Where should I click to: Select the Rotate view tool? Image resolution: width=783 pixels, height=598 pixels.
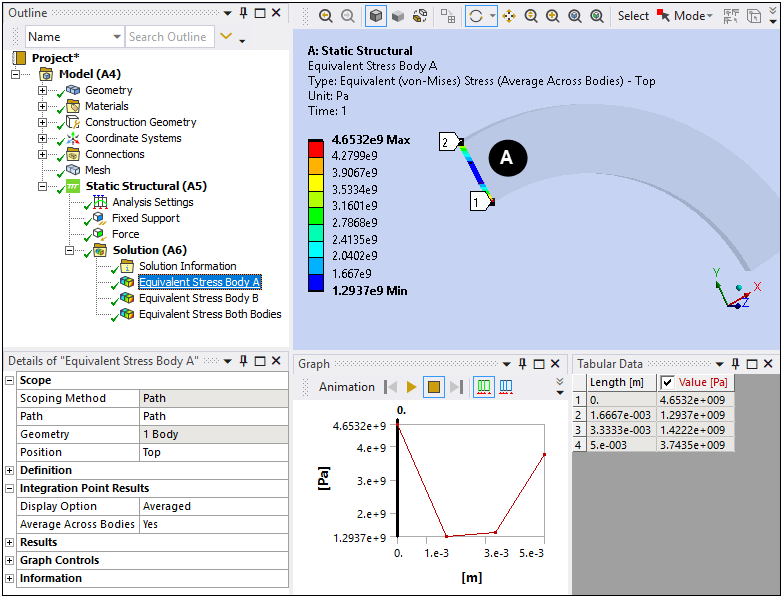click(476, 16)
